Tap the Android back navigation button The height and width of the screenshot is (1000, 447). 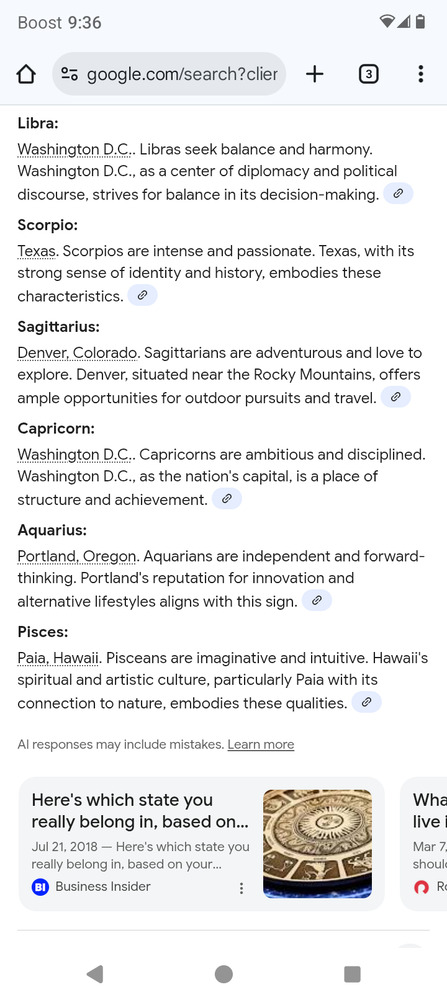[x=94, y=974]
